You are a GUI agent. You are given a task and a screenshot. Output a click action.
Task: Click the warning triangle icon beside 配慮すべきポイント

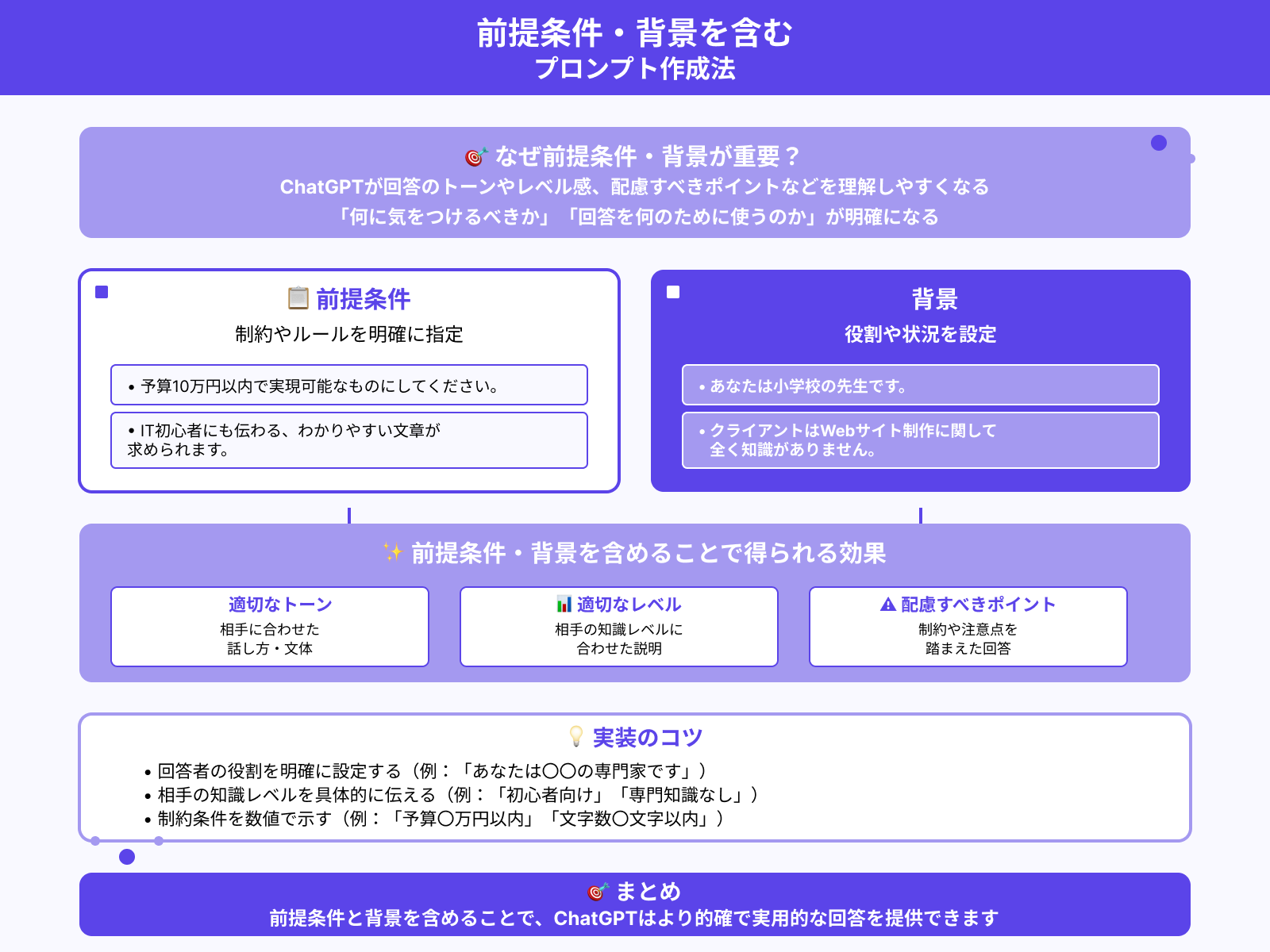coord(889,604)
